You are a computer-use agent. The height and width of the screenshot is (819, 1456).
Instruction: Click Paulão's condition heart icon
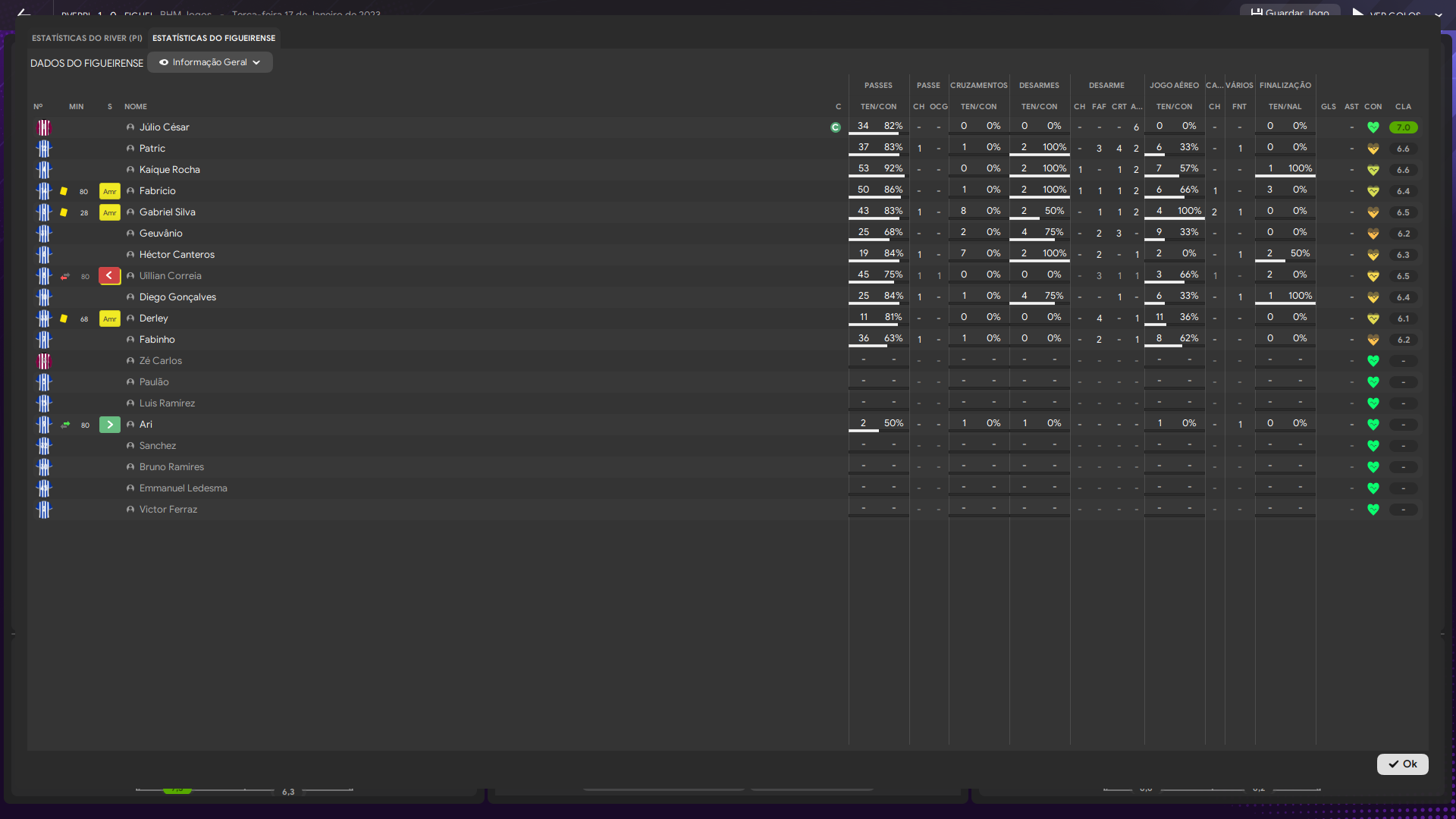[x=1373, y=382]
